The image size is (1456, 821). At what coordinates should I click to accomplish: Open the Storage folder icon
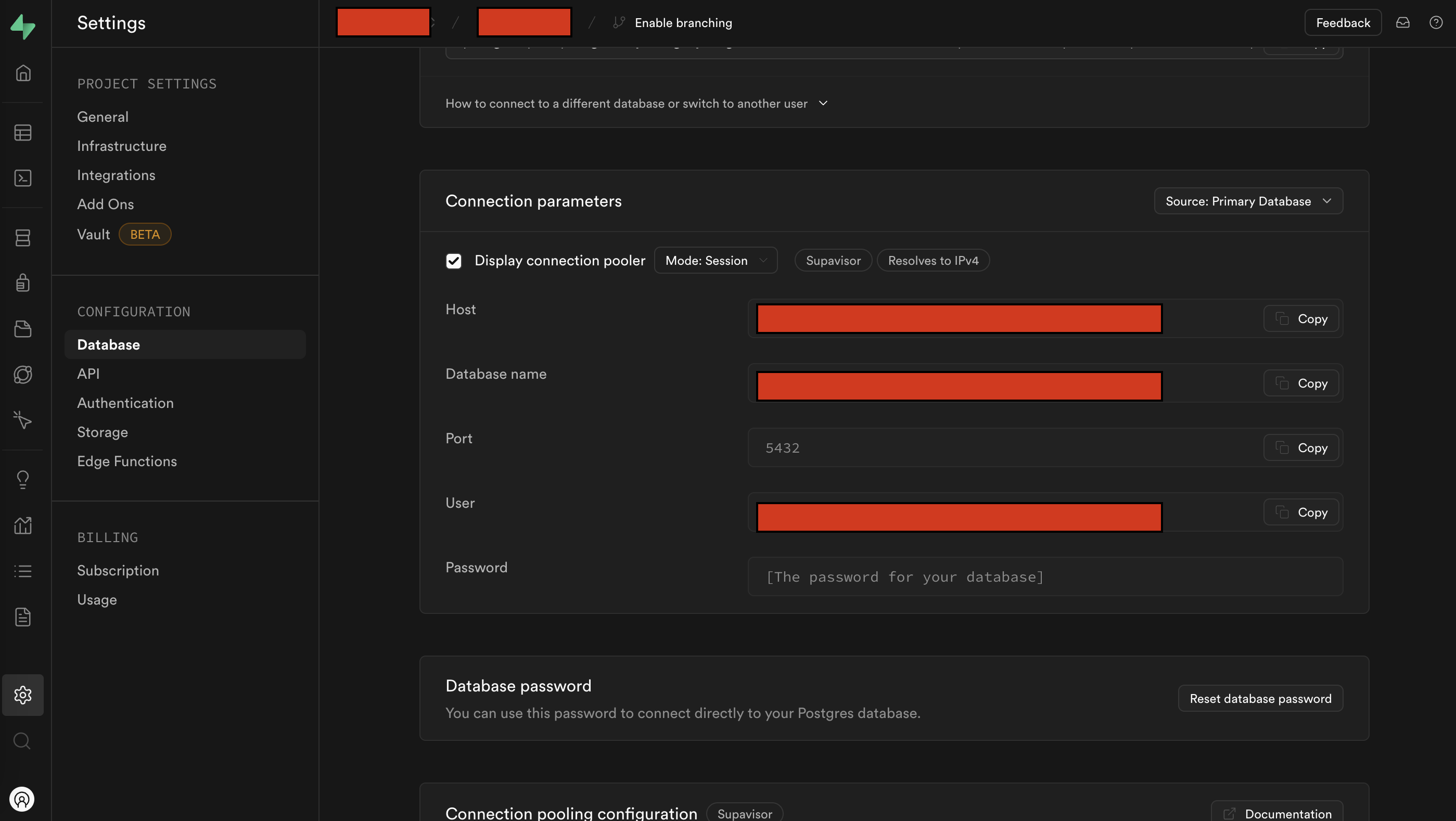(x=22, y=329)
